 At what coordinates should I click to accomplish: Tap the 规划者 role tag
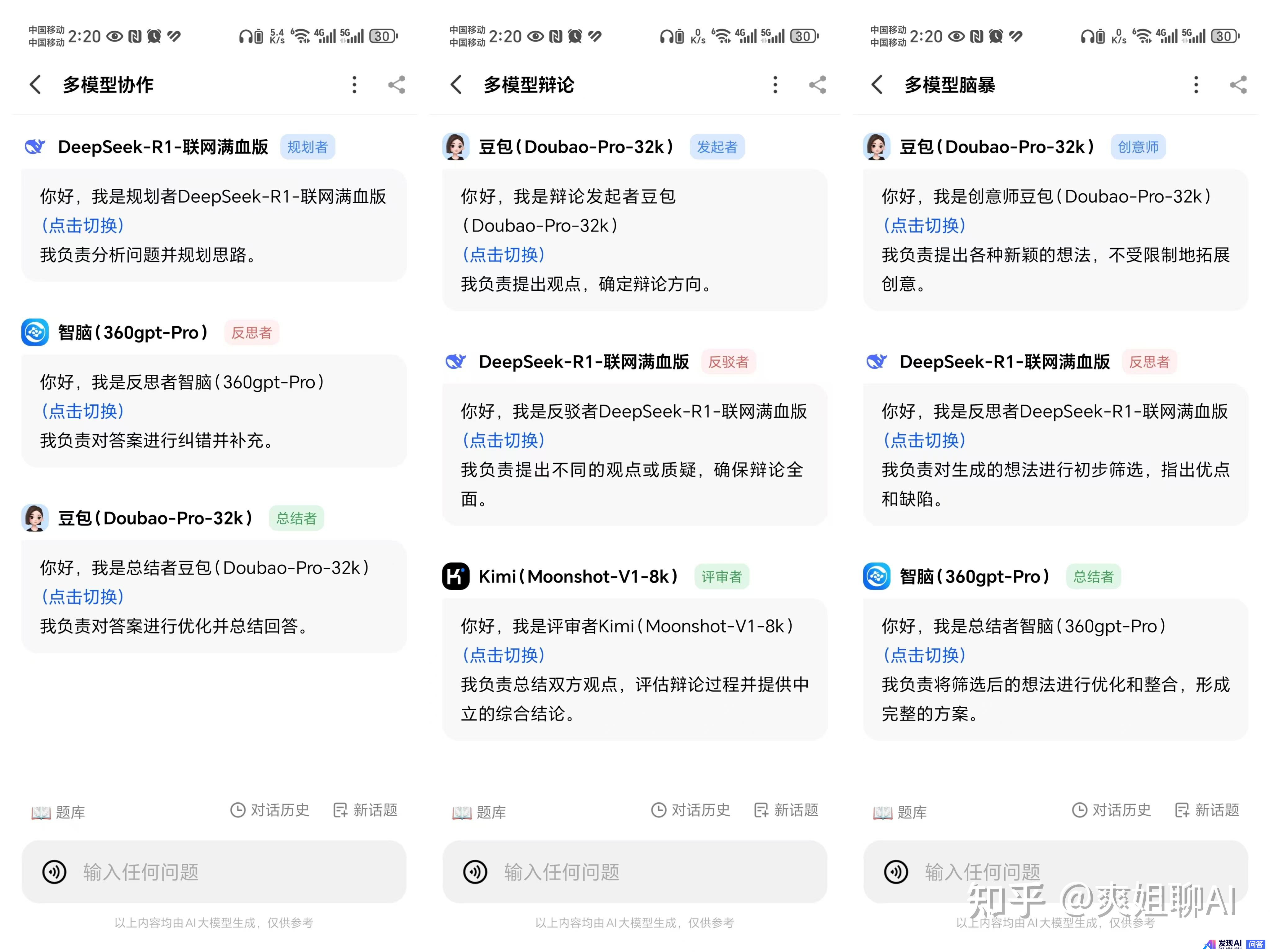coord(308,147)
